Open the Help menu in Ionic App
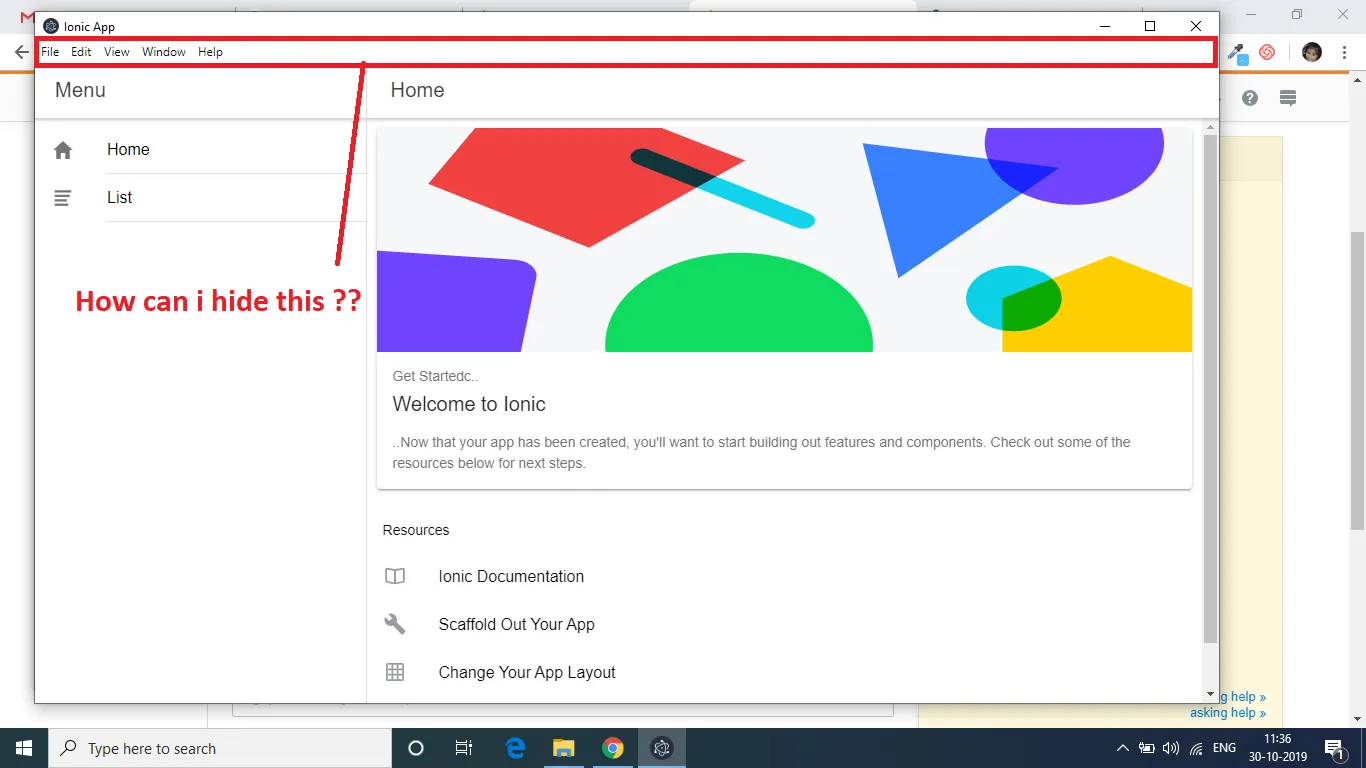Viewport: 1366px width, 768px height. coord(210,52)
